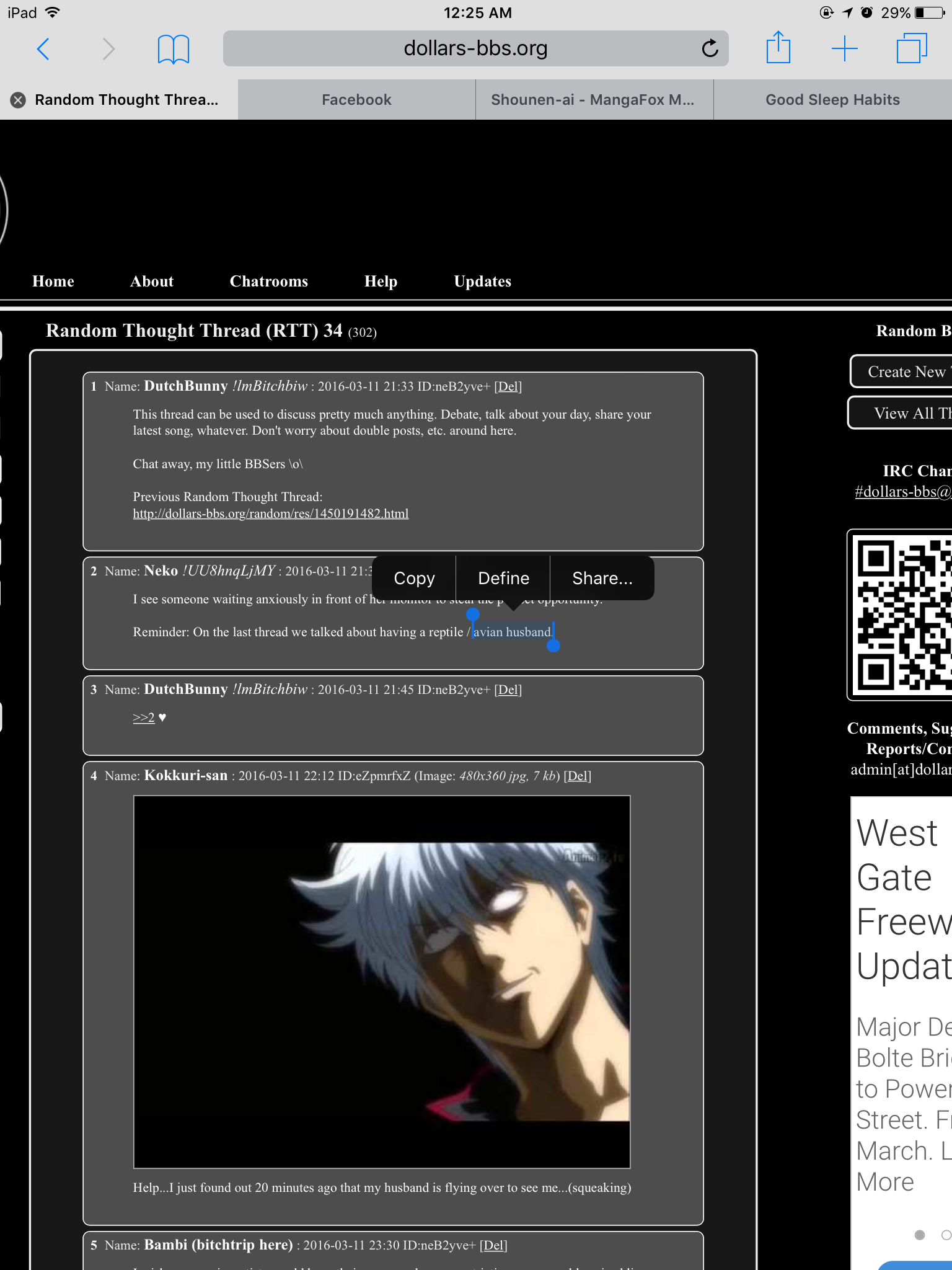
Task: Delete post 1 via its [Del] link
Action: click(x=508, y=386)
